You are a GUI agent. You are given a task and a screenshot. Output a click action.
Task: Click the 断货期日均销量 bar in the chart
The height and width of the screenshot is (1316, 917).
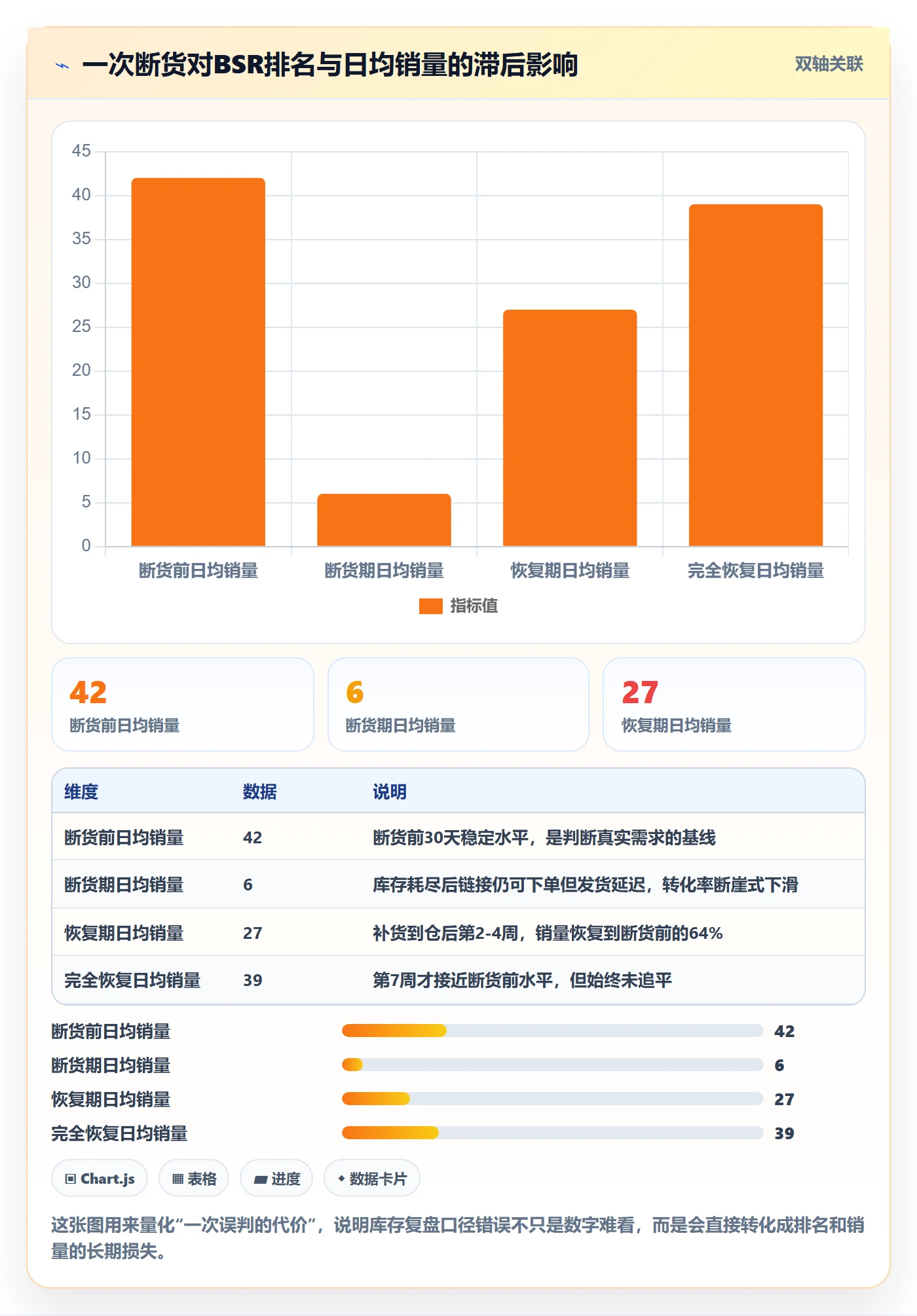pyautogui.click(x=384, y=520)
